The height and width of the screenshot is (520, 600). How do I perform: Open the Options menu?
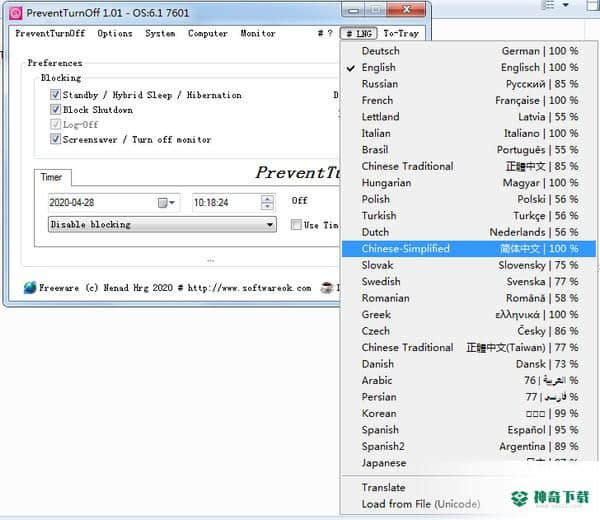point(115,33)
